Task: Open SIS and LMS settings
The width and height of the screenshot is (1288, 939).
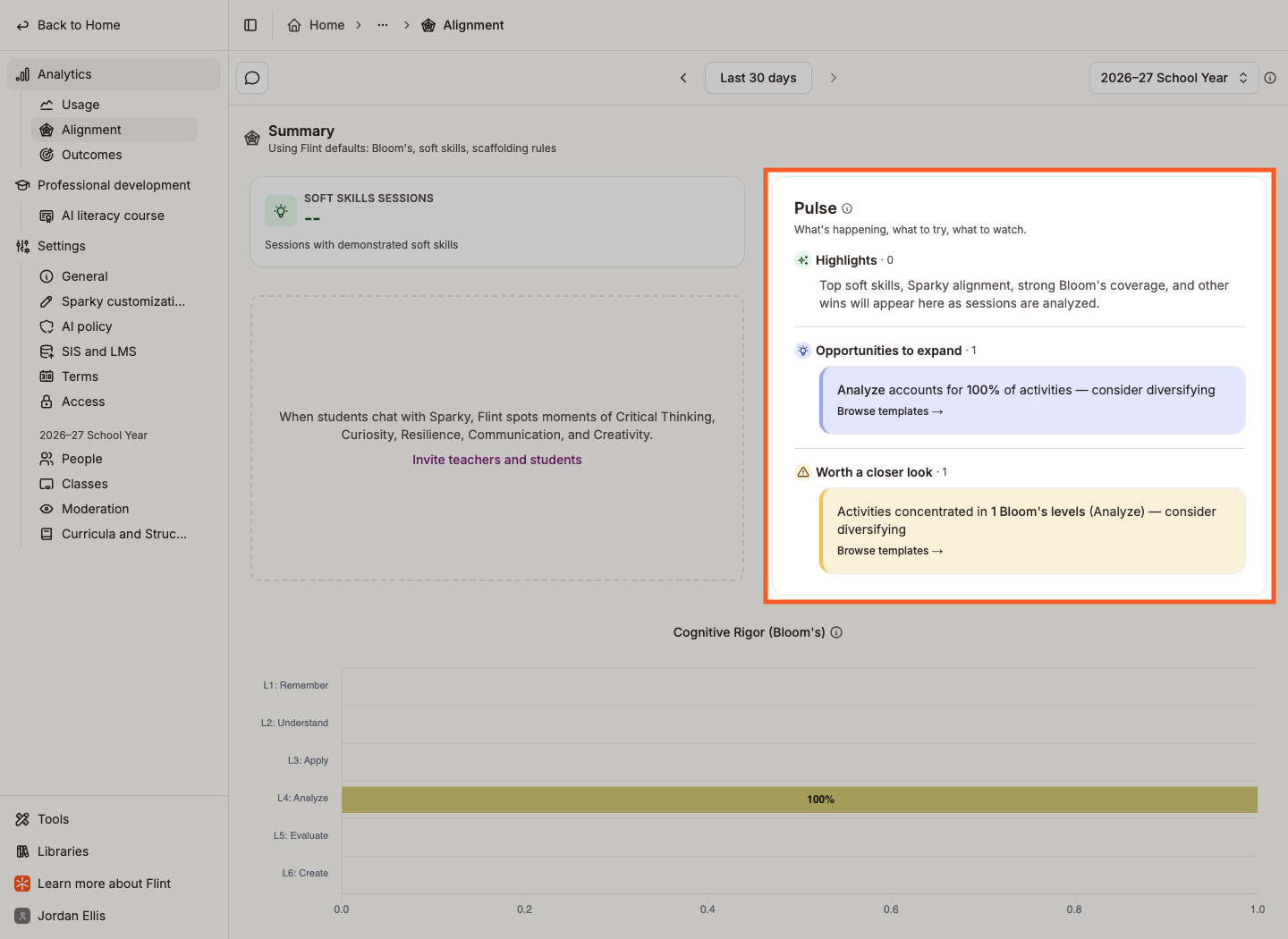Action: coord(114,351)
